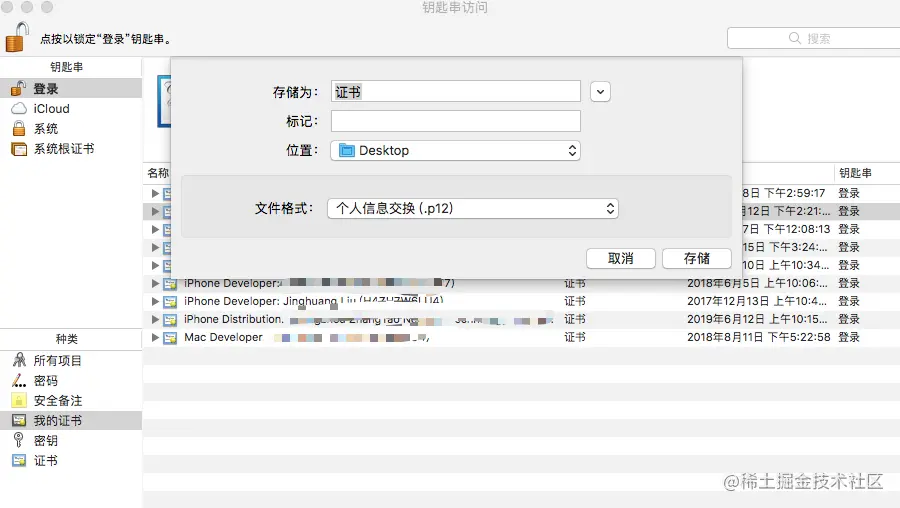
Task: Select the iPhone Distribution certificate name
Action: (x=234, y=319)
